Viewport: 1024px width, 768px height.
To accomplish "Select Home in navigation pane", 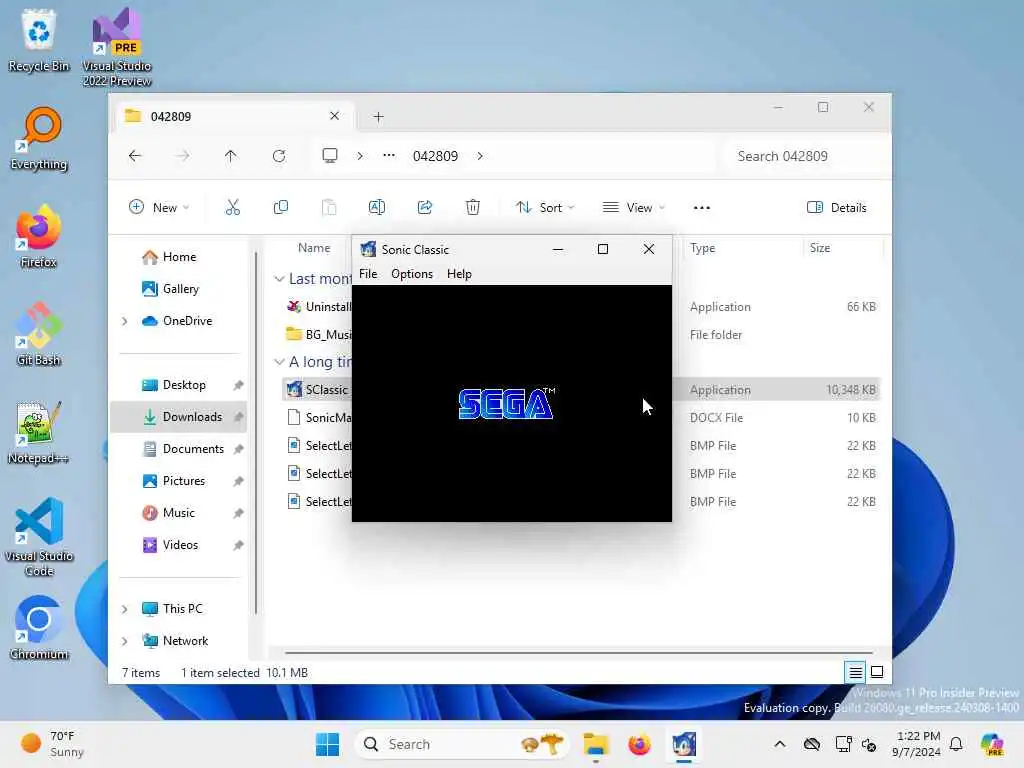I will click(179, 257).
